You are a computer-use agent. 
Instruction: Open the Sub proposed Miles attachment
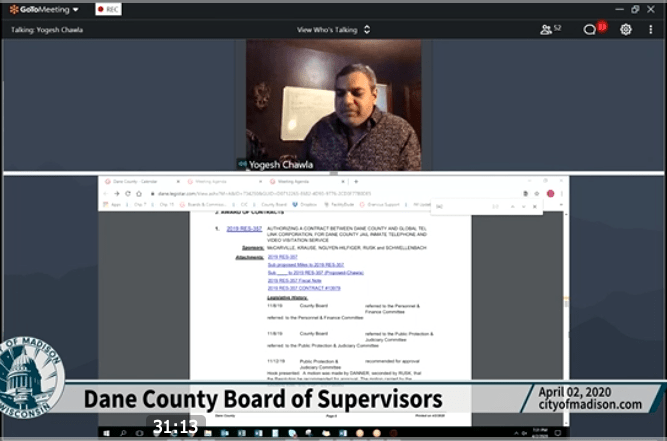(305, 265)
